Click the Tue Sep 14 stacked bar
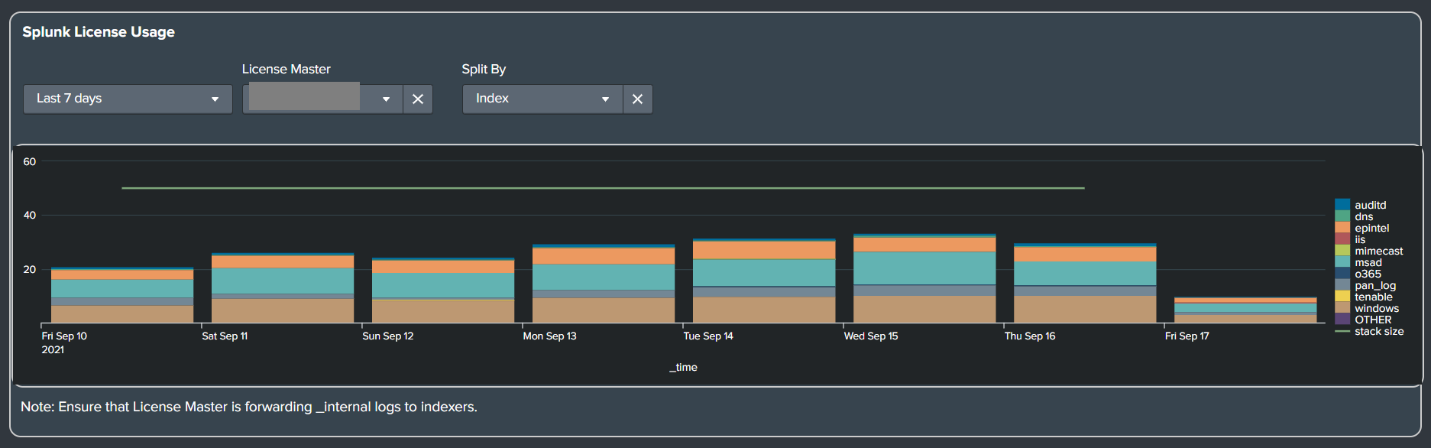This screenshot has height=448, width=1431. point(764,281)
